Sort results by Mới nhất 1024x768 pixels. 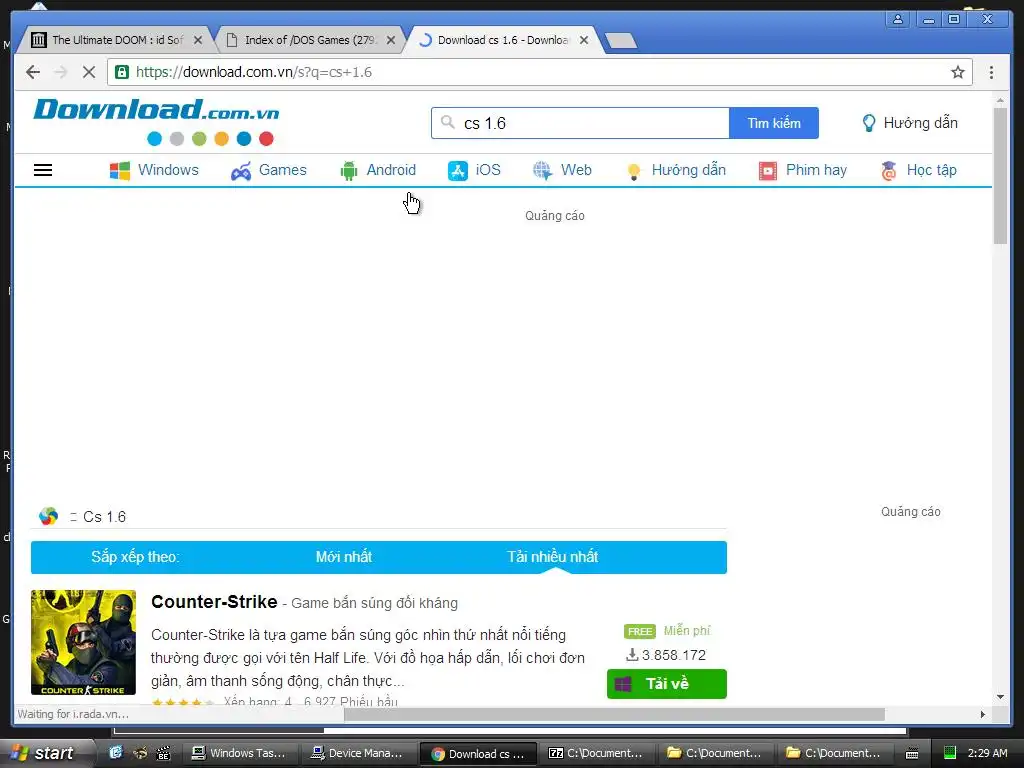point(344,556)
